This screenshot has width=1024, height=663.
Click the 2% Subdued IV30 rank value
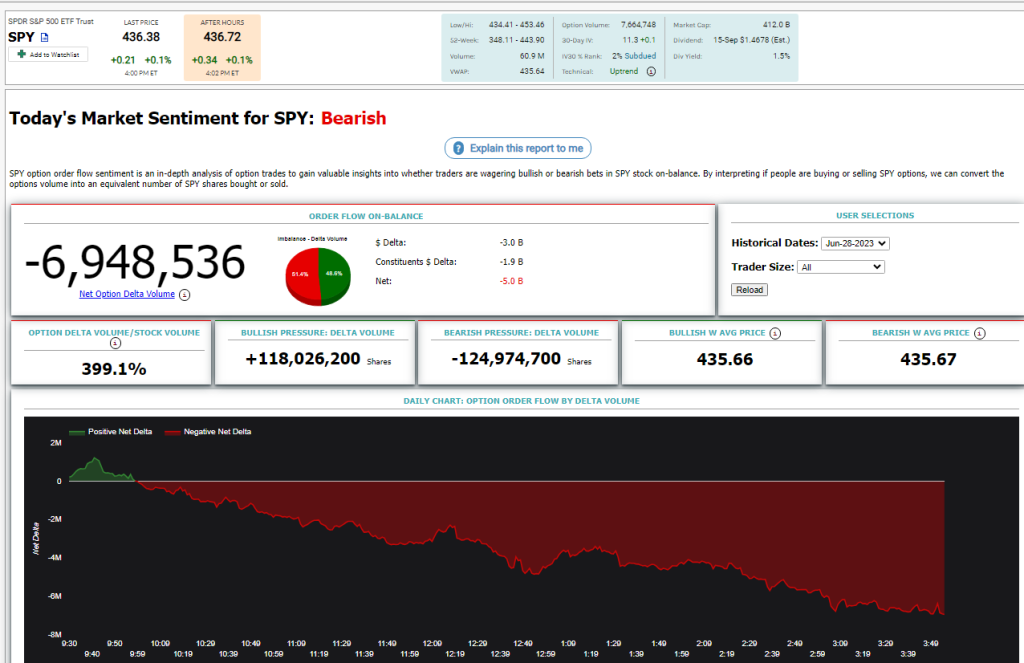click(x=634, y=56)
